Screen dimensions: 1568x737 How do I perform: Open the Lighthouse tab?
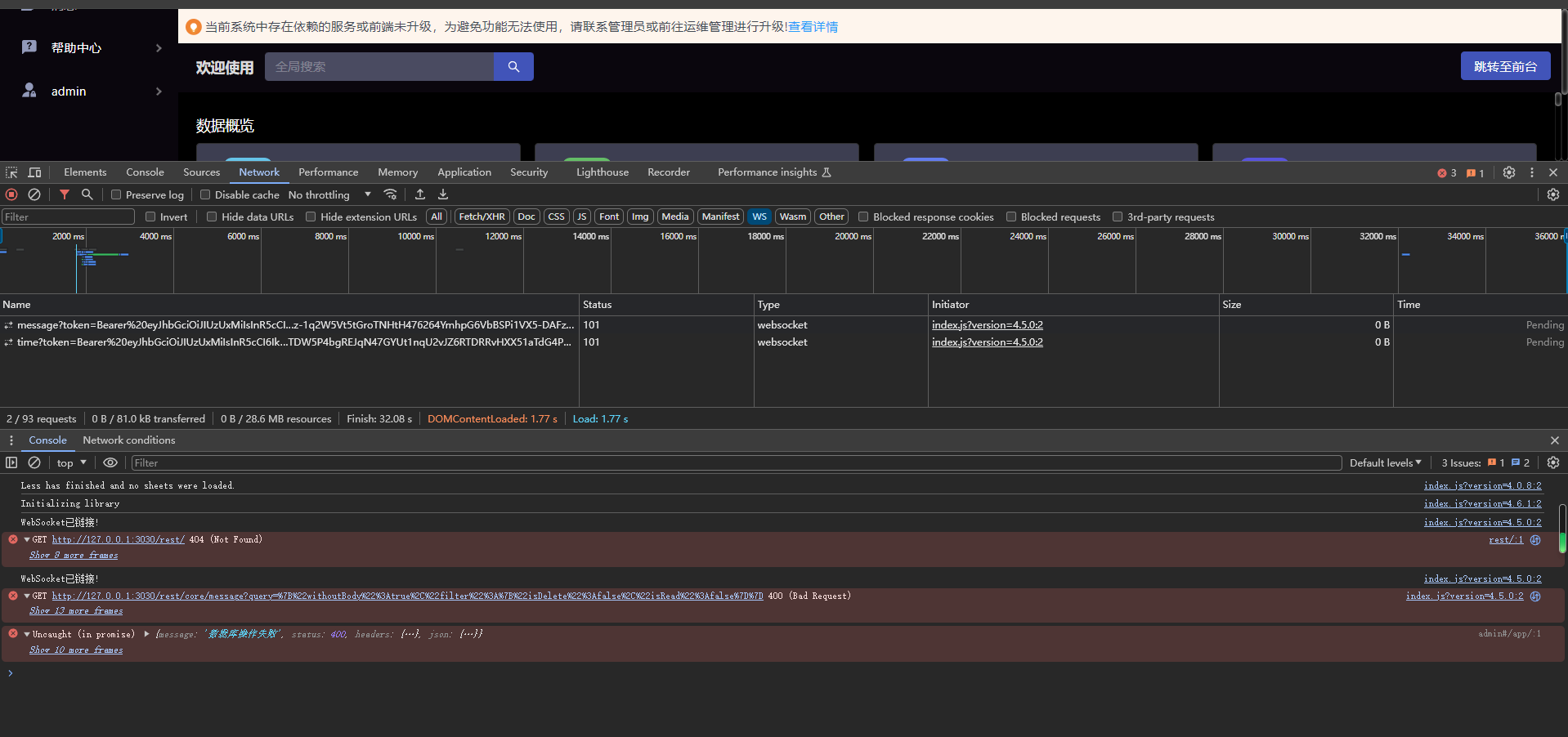603,172
